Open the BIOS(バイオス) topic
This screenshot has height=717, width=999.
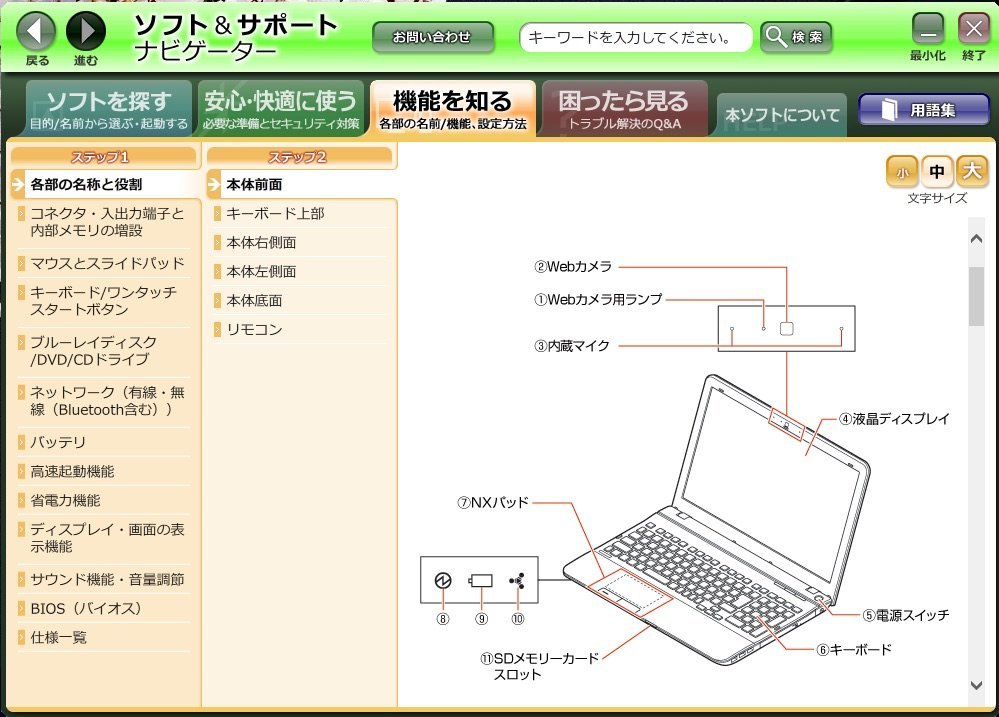click(x=106, y=609)
